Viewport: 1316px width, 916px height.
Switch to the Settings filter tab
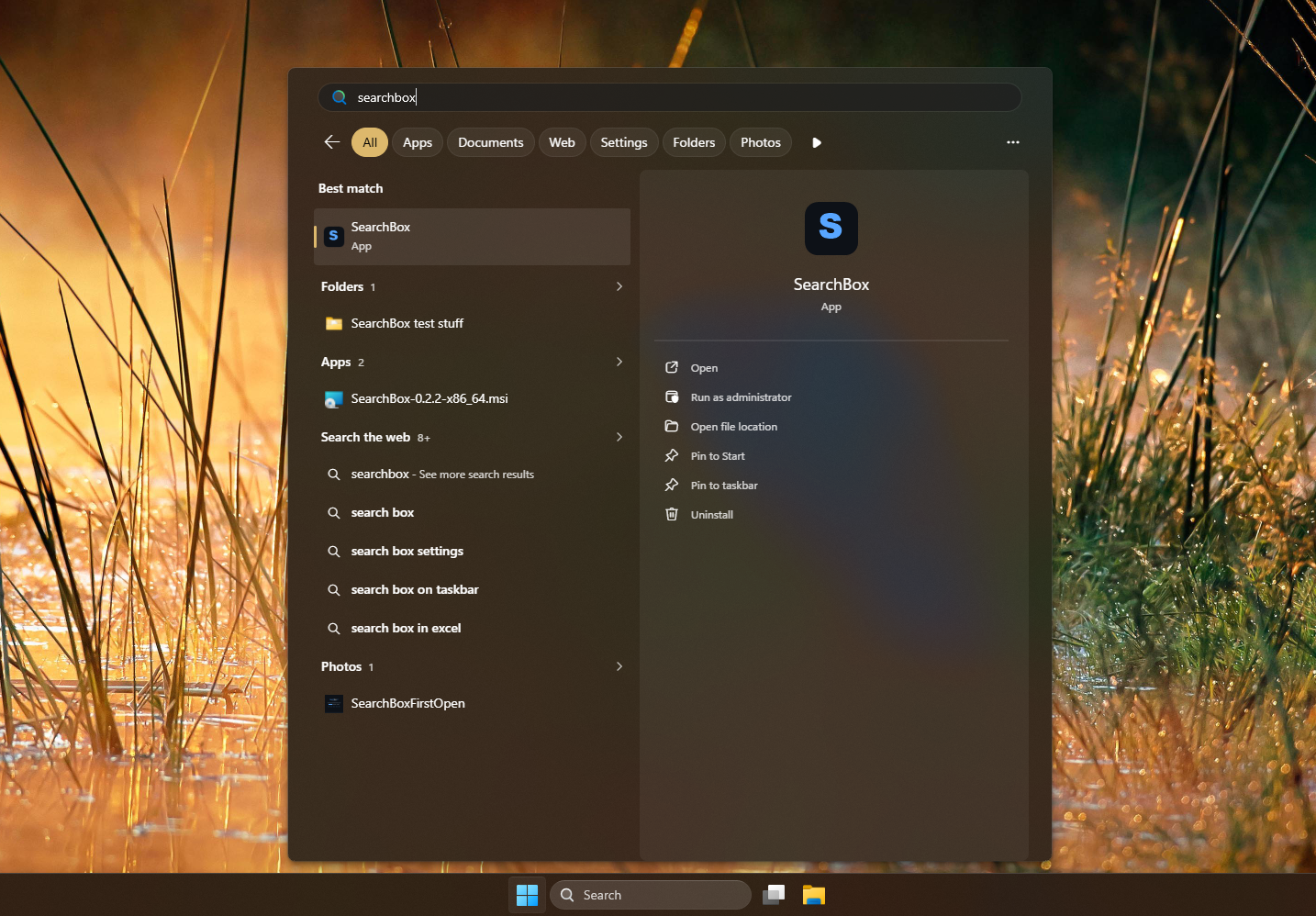point(624,142)
